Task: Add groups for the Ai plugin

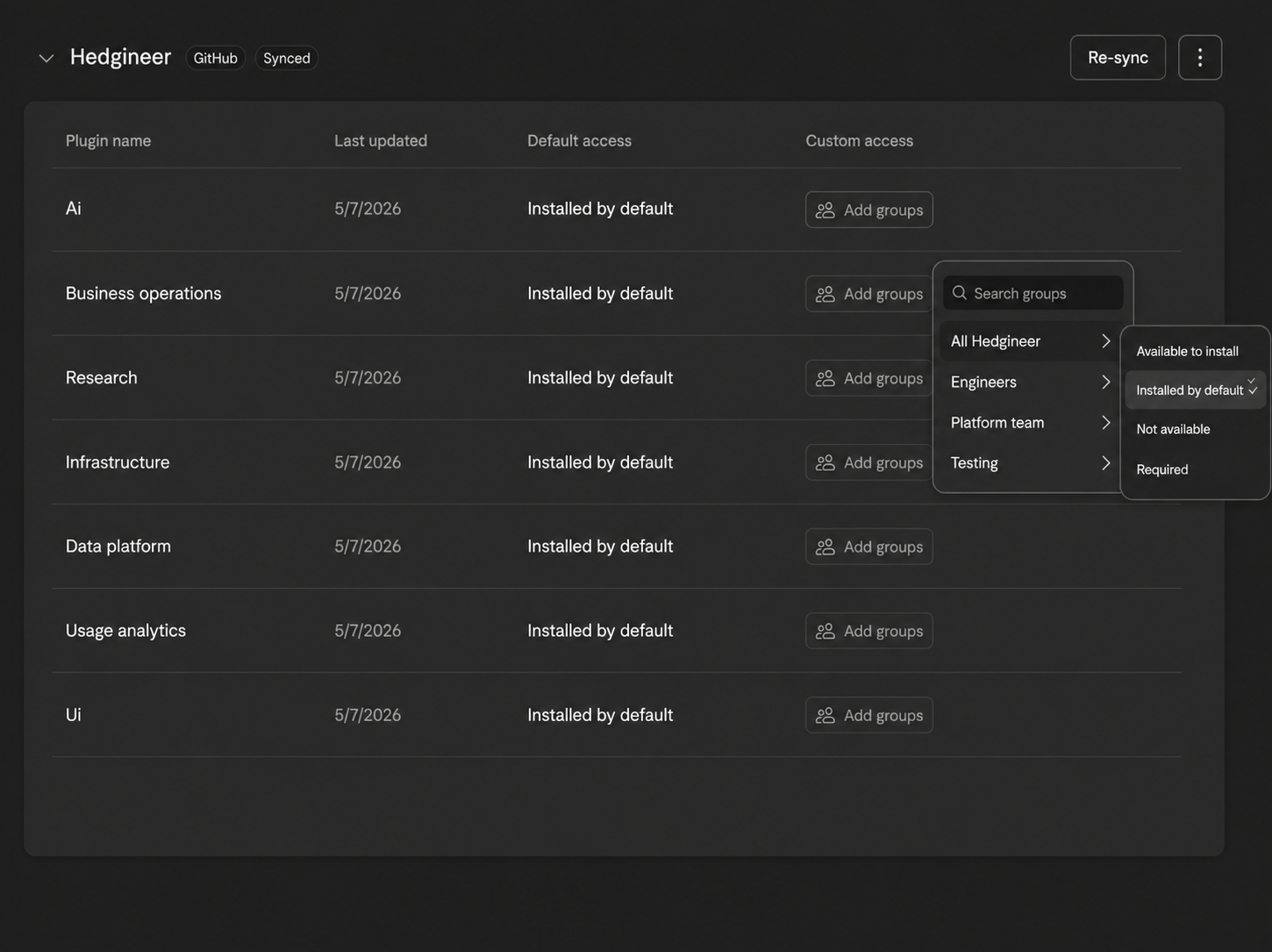Action: (869, 210)
